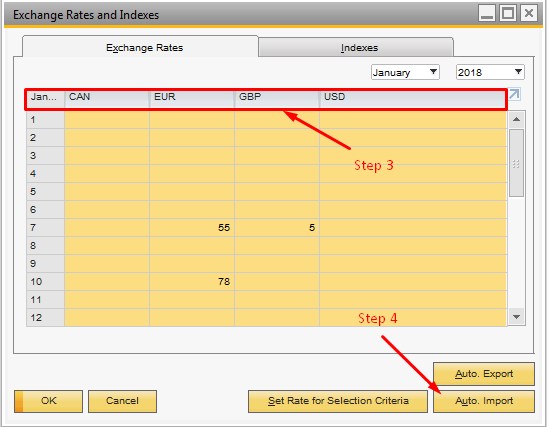Select the EUR cell for day 7

pos(192,228)
